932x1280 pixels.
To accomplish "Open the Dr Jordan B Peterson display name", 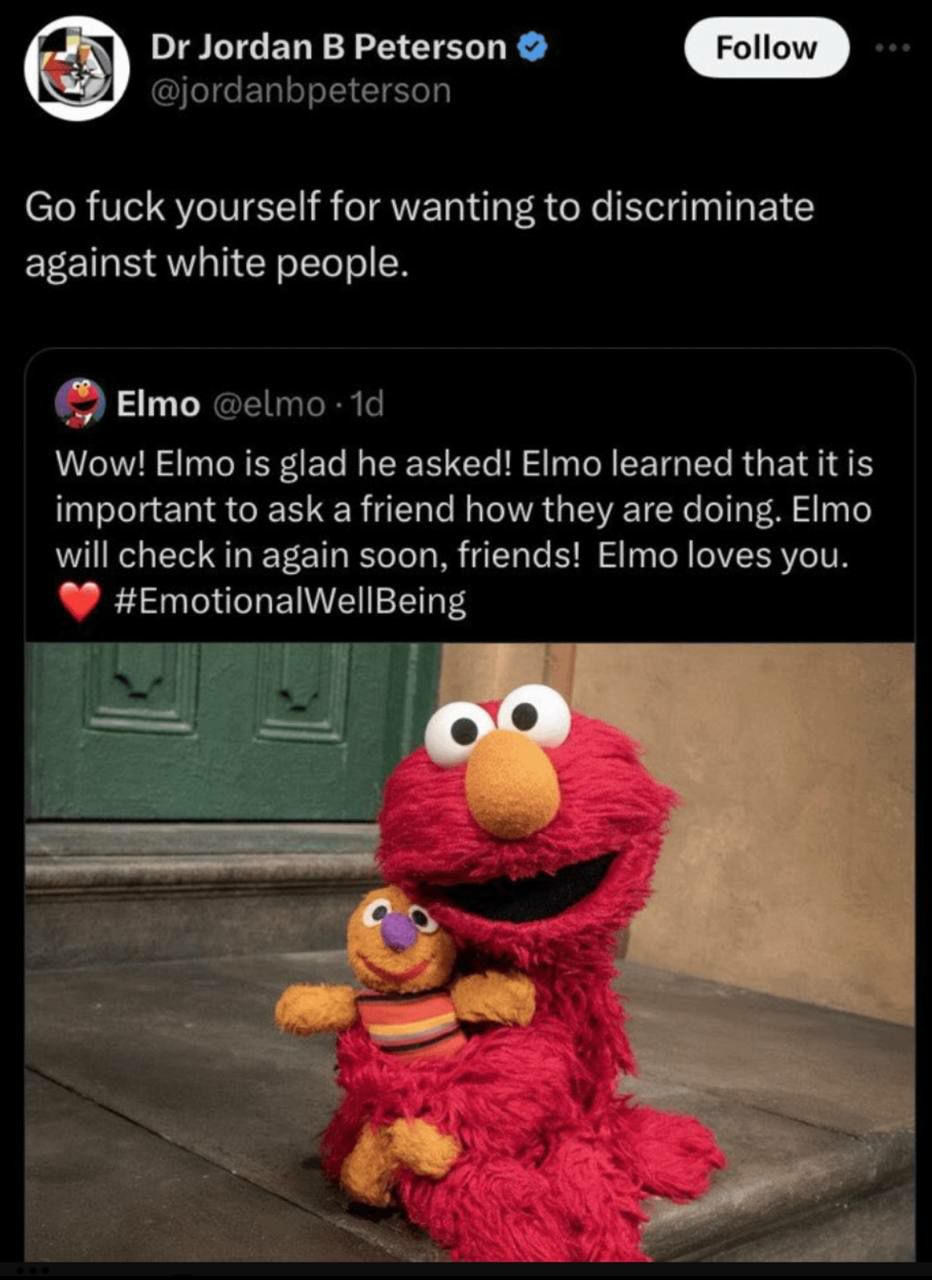I will coord(329,46).
